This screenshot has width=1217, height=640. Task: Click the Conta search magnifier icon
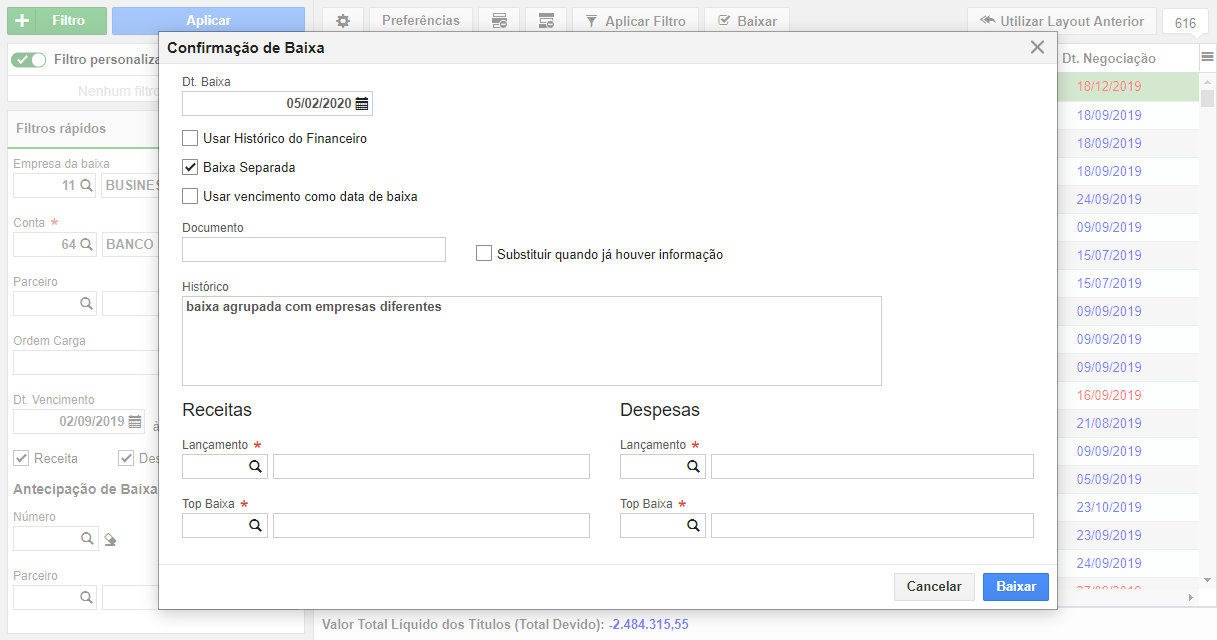(86, 244)
